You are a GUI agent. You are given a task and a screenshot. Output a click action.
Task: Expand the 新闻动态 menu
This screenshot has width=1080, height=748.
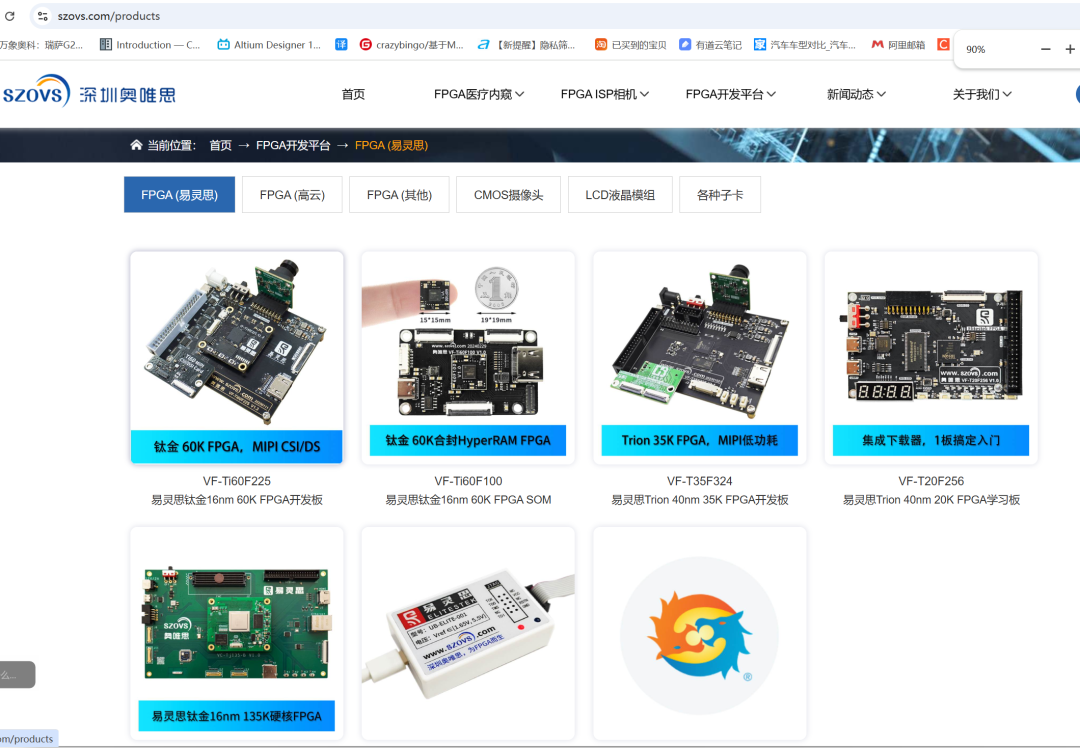pyautogui.click(x=856, y=94)
